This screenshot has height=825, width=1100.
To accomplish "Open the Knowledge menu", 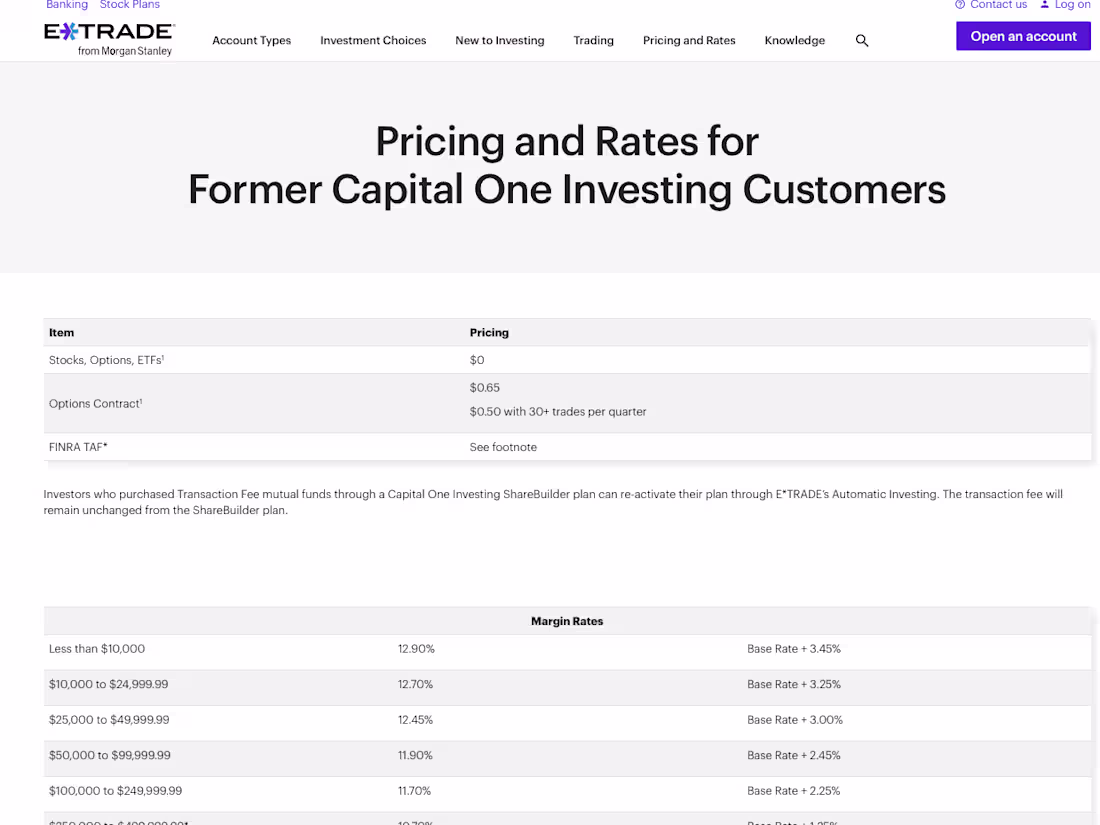I will tap(794, 41).
